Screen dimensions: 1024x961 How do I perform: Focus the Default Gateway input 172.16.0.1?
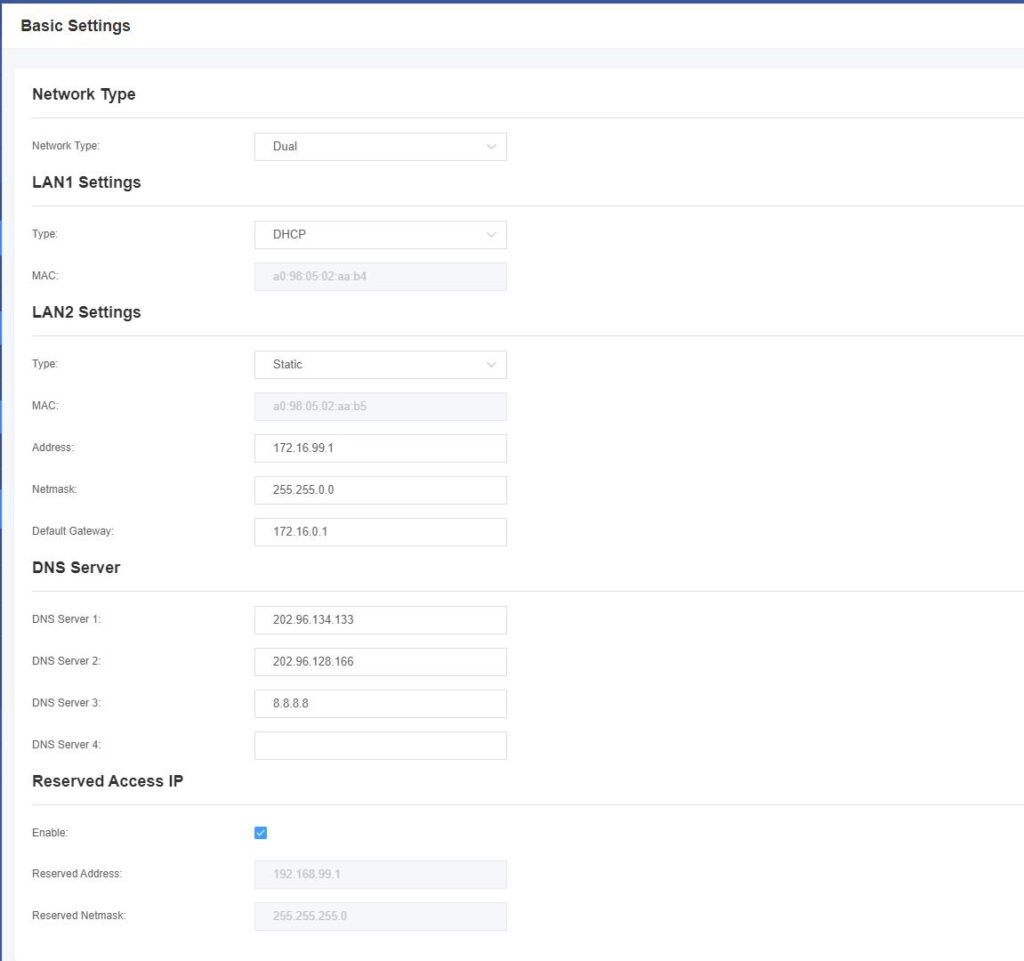pos(380,532)
